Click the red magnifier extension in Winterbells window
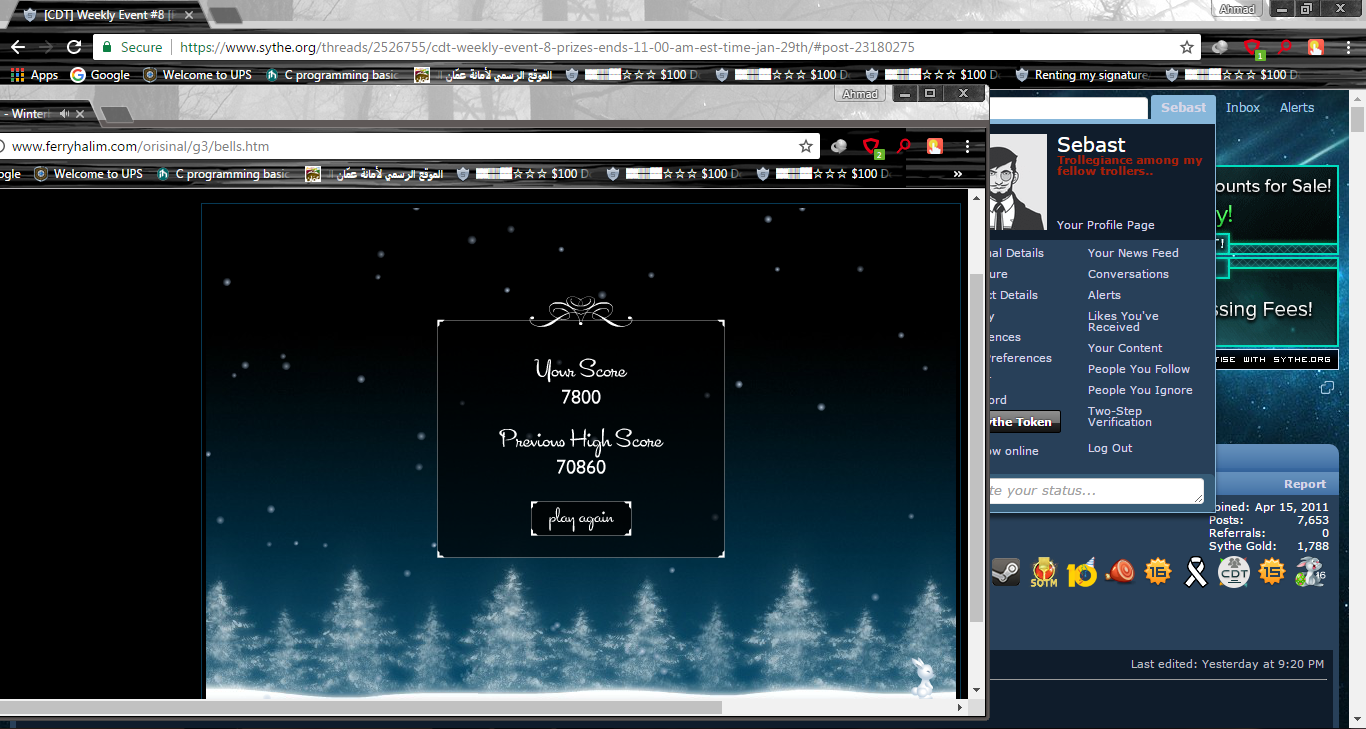This screenshot has height=729, width=1366. click(903, 146)
